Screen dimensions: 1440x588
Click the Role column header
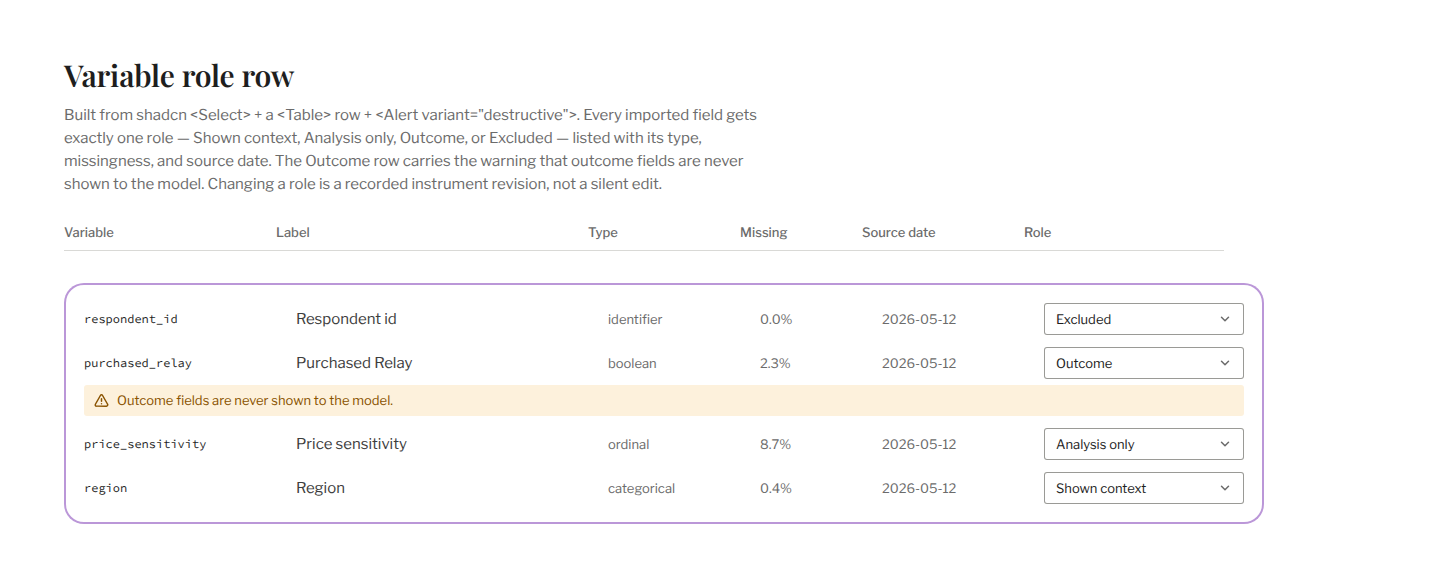(x=1037, y=232)
